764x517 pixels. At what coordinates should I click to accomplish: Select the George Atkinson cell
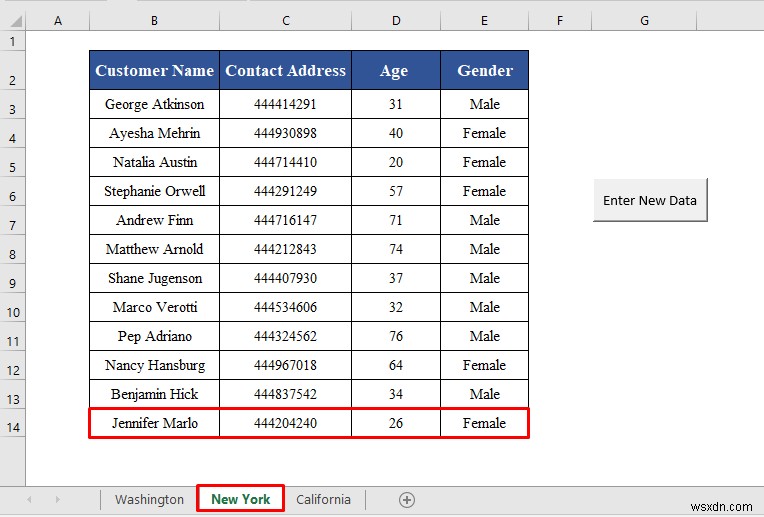[x=154, y=104]
